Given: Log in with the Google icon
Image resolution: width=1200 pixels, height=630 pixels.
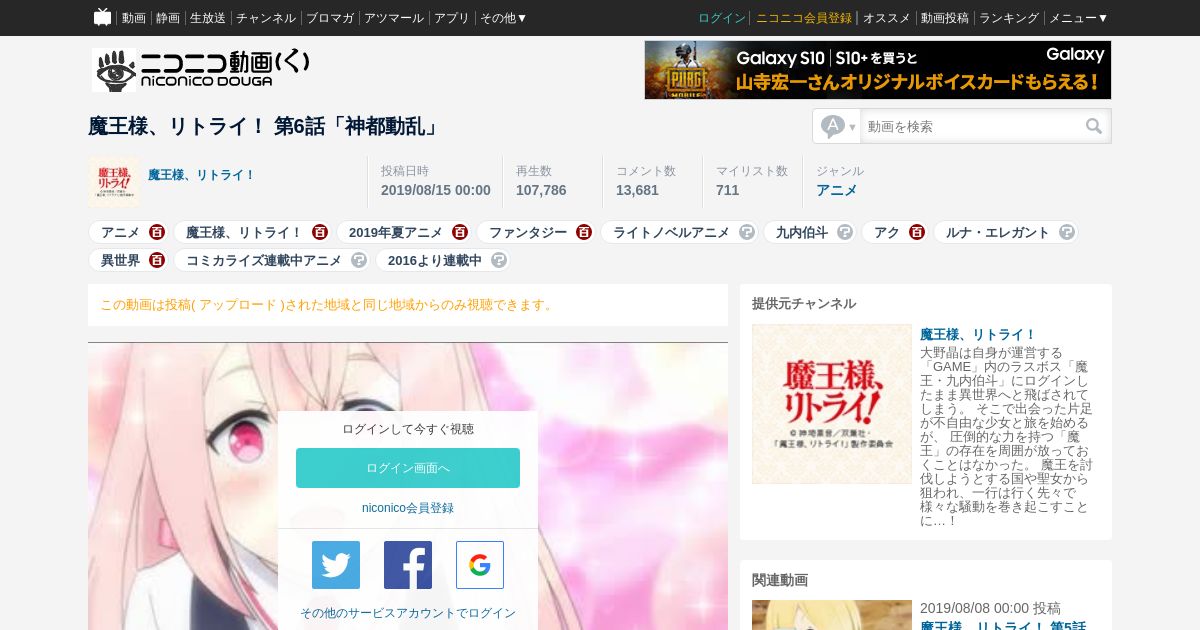Looking at the screenshot, I should point(480,565).
